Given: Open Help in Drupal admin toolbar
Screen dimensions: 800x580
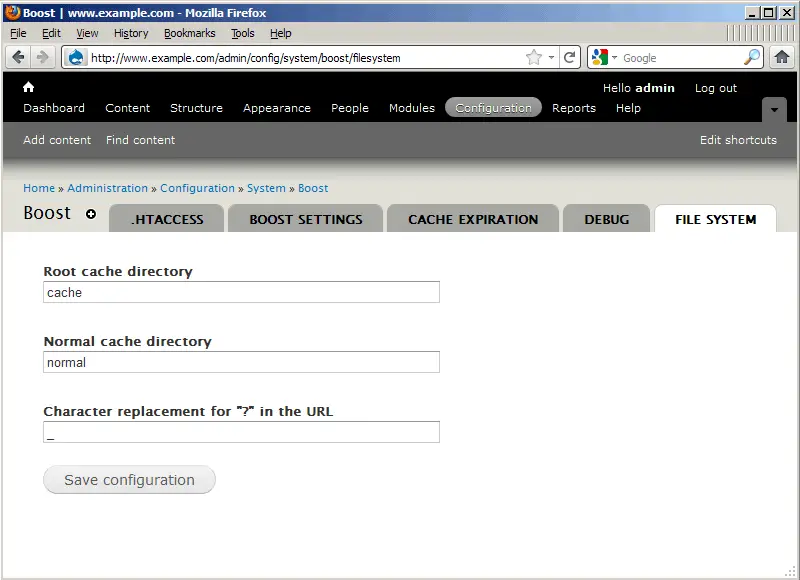Looking at the screenshot, I should point(628,108).
